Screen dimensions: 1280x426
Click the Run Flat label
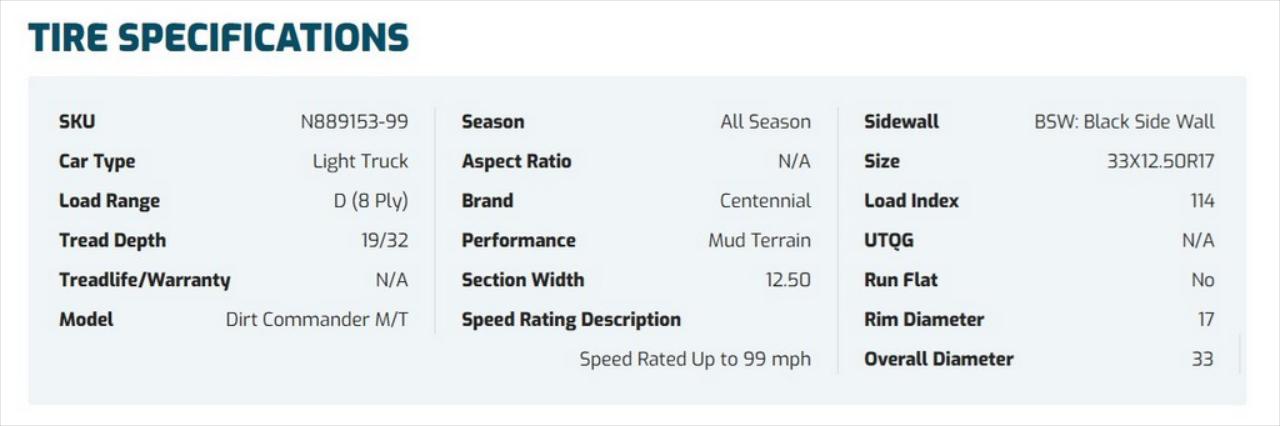pos(901,280)
